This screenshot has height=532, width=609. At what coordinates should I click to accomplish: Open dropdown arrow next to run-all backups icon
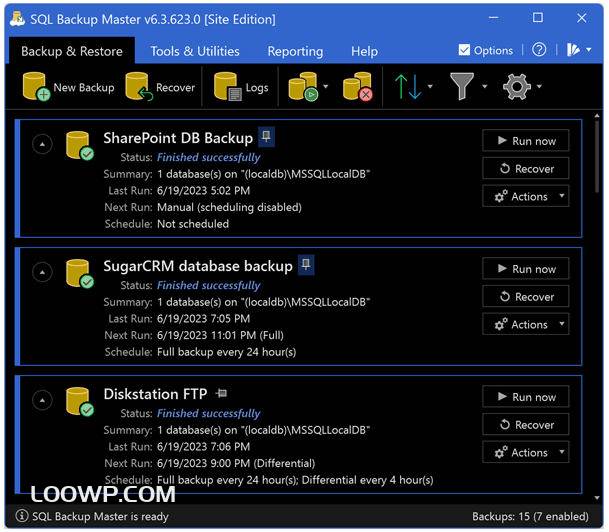click(x=325, y=86)
